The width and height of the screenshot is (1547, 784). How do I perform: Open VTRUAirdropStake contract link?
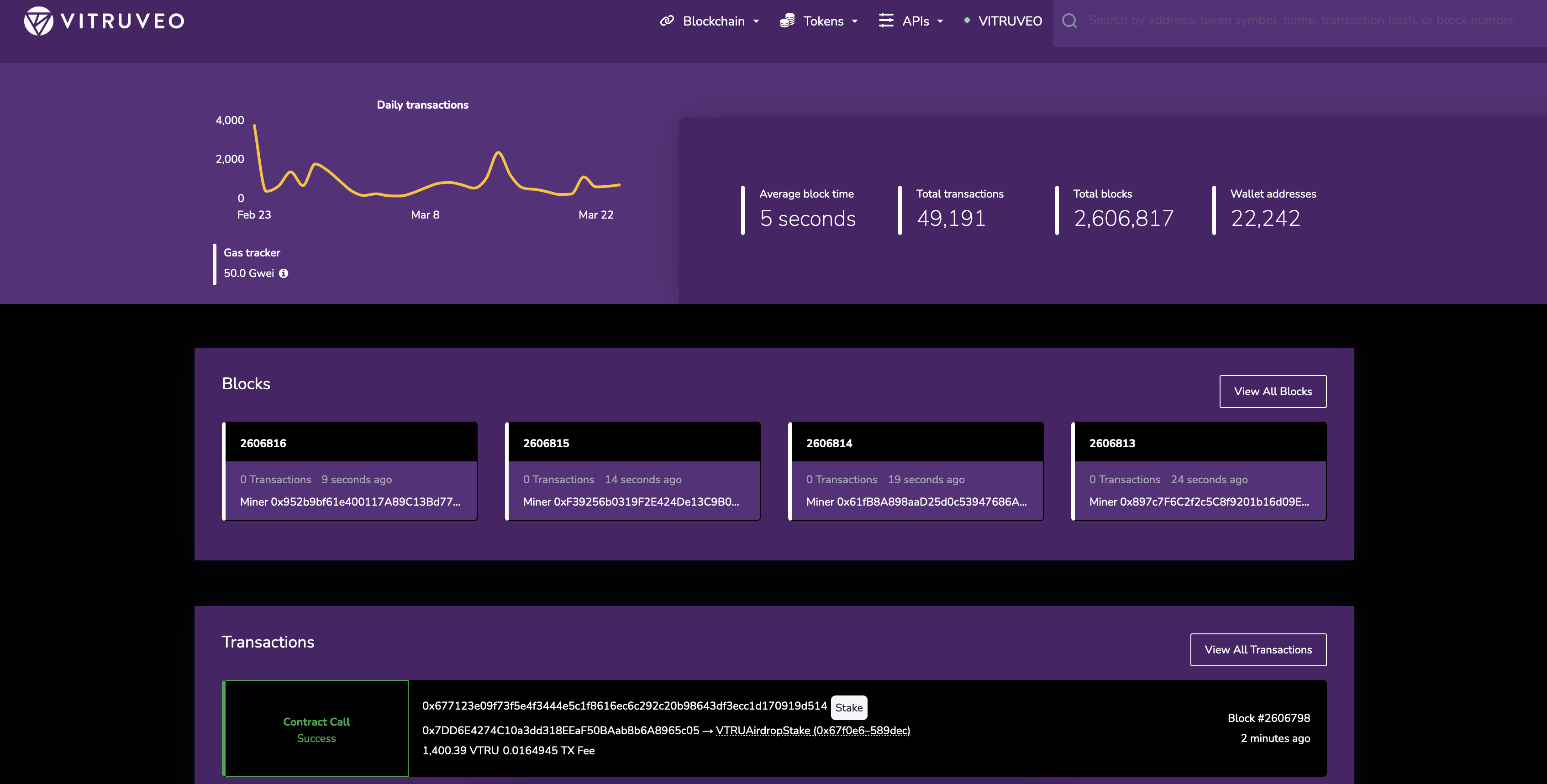pyautogui.click(x=813, y=731)
